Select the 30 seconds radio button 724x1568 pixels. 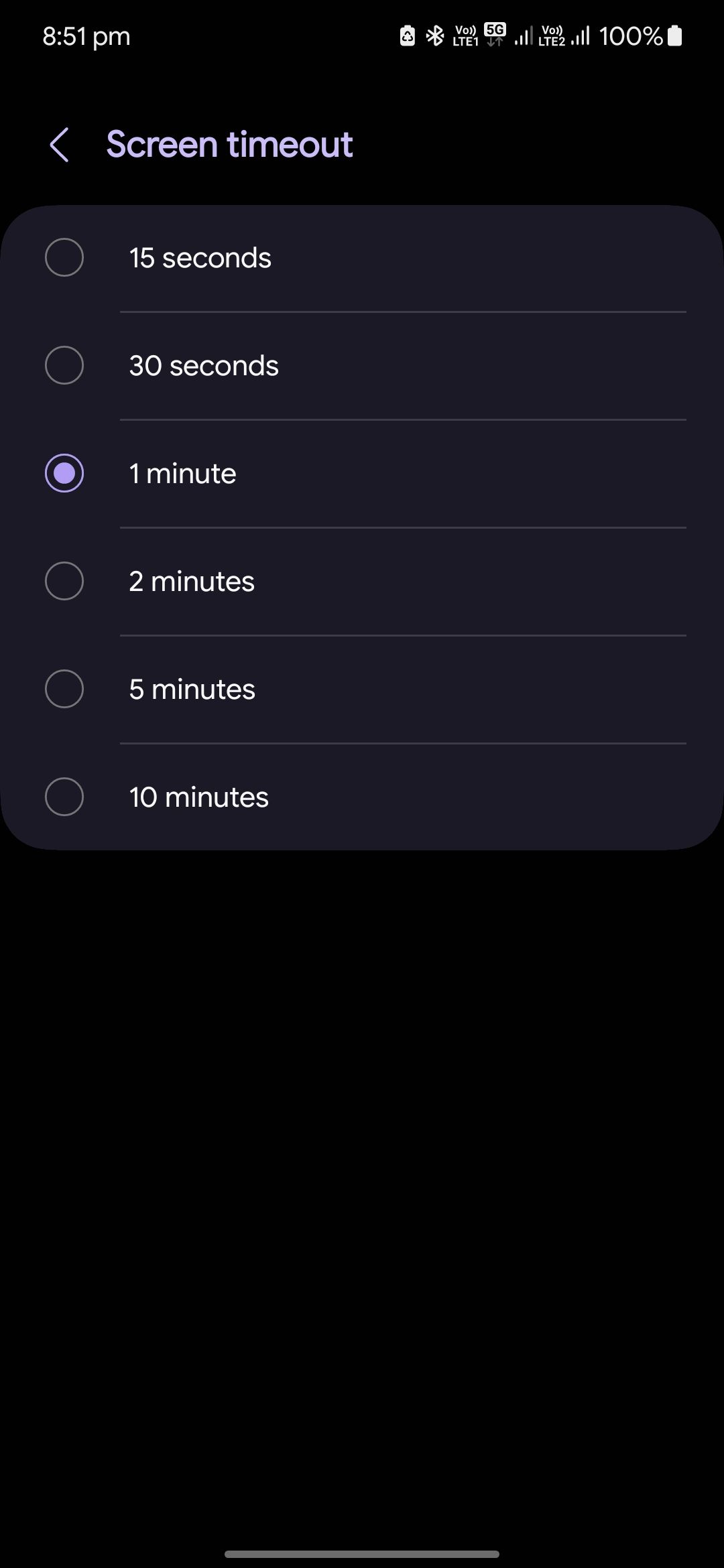point(64,365)
